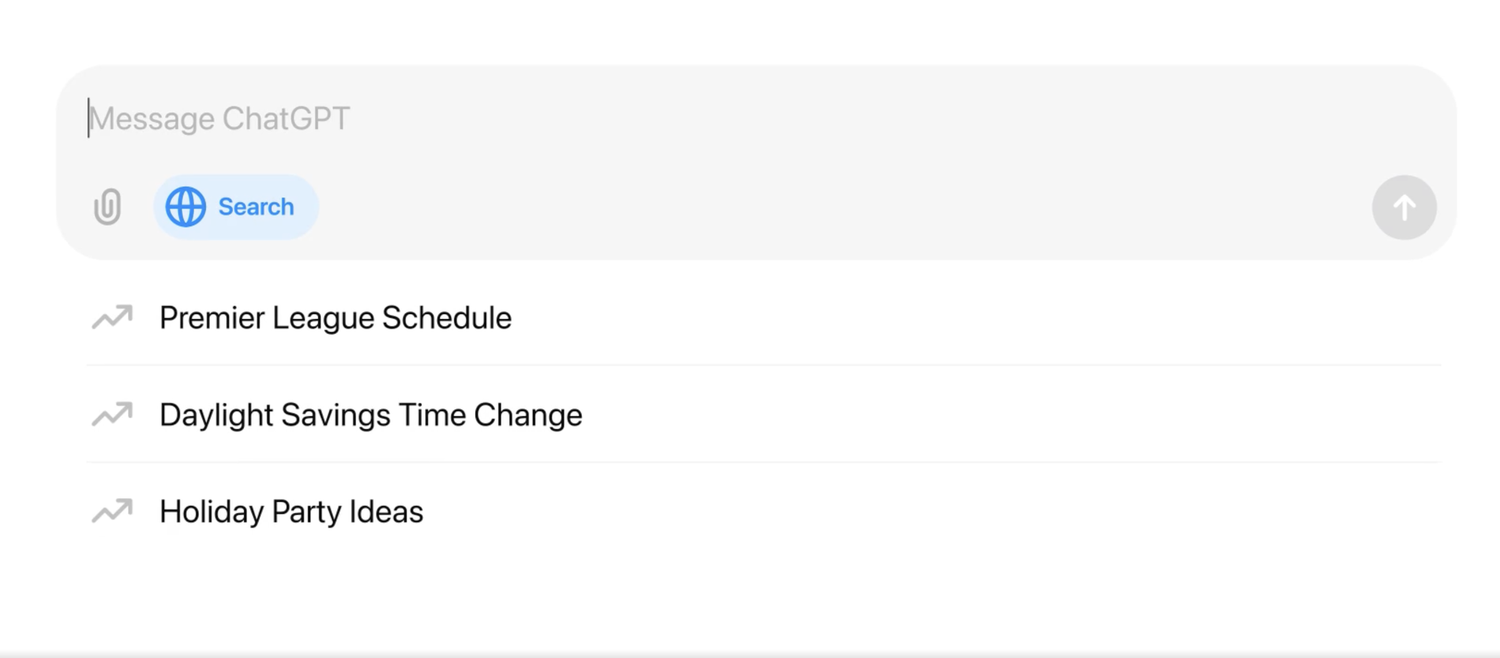Image resolution: width=1500 pixels, height=658 pixels.
Task: Place cursor at the blinking caret in composer
Action: click(x=89, y=118)
